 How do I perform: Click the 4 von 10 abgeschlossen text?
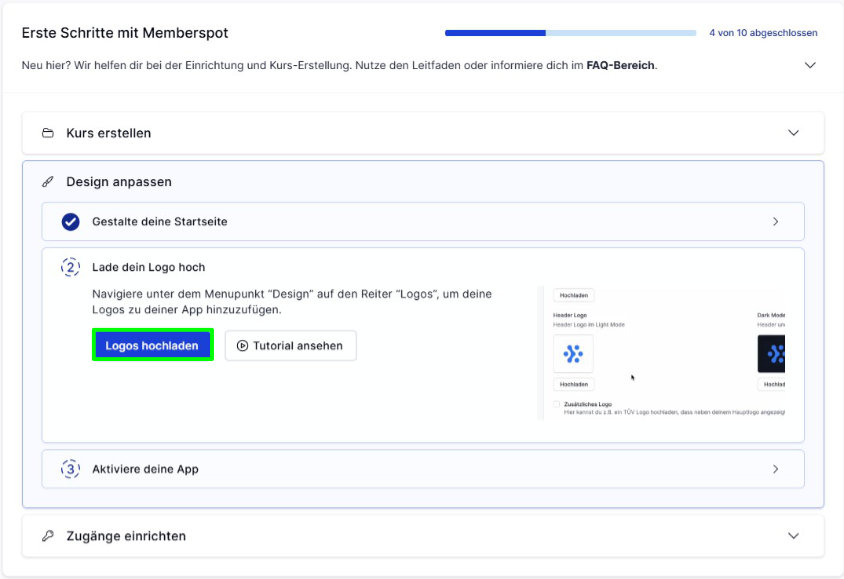point(763,33)
